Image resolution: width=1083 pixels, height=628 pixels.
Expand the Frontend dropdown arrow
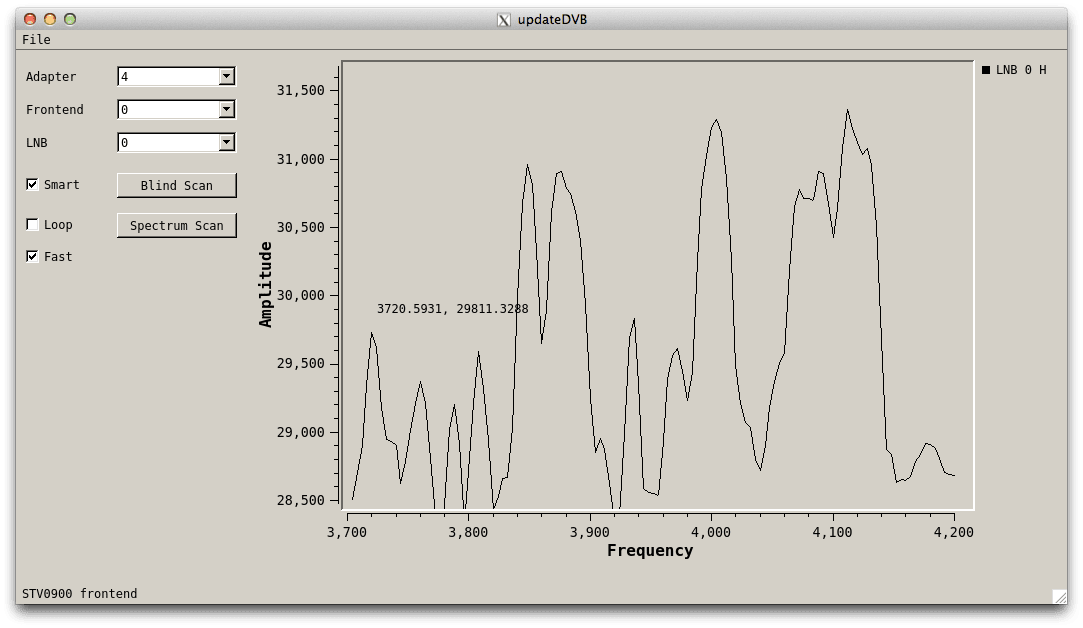click(227, 110)
